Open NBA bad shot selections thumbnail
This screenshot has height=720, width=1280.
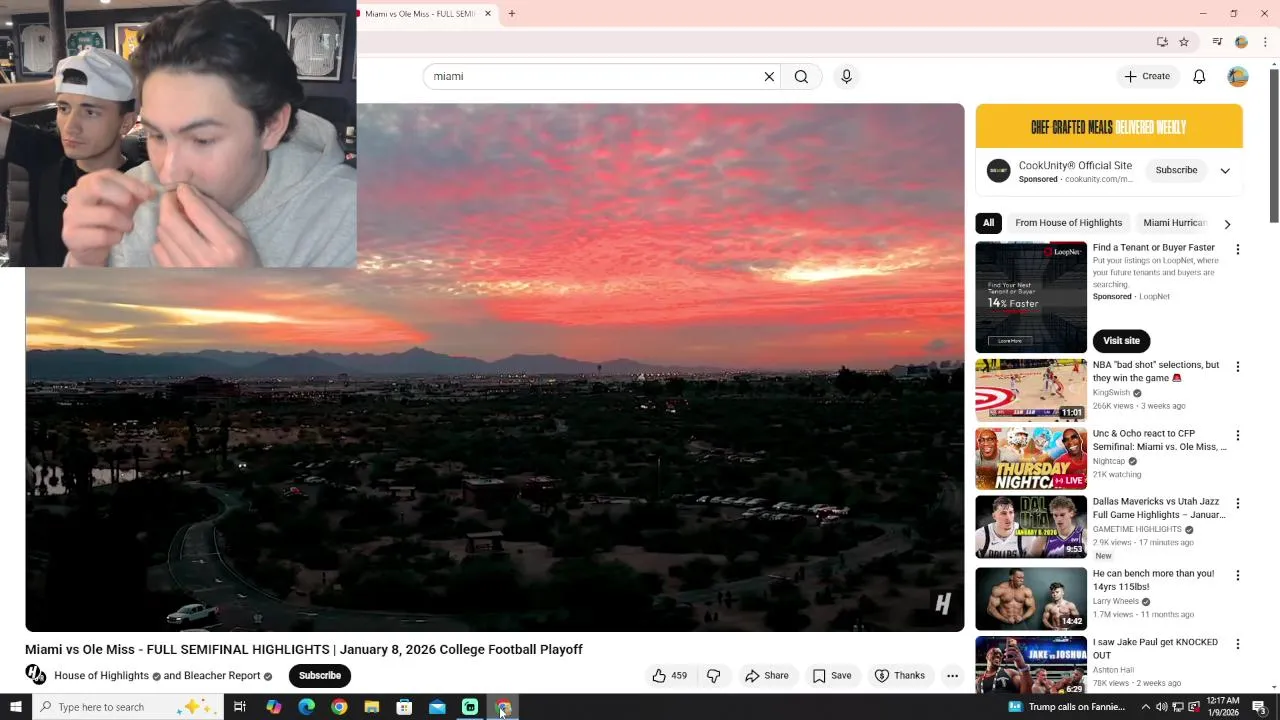click(1031, 391)
